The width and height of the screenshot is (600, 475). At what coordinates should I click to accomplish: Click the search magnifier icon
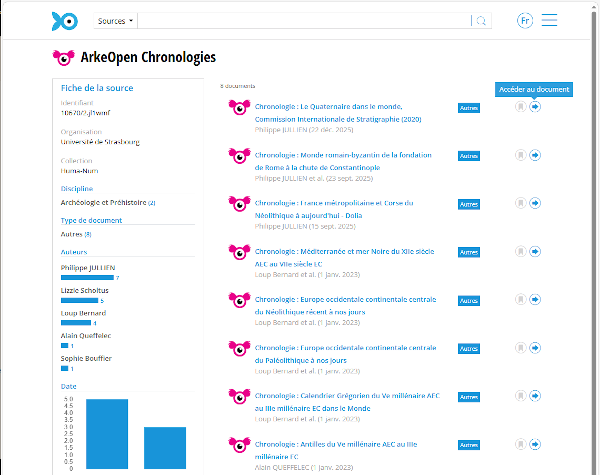pyautogui.click(x=481, y=21)
